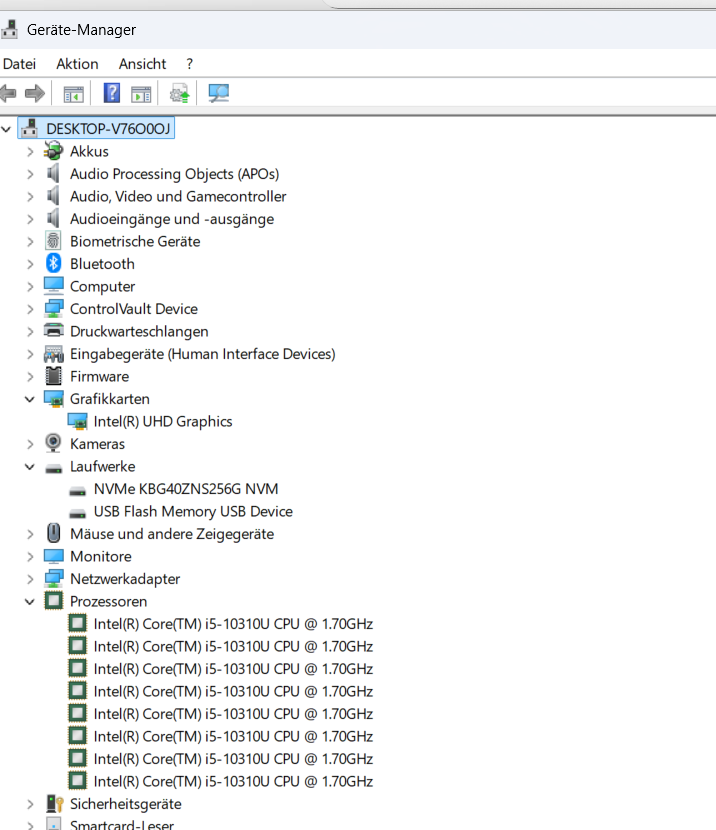Open the ? help menu
This screenshot has width=716, height=830.
[189, 64]
